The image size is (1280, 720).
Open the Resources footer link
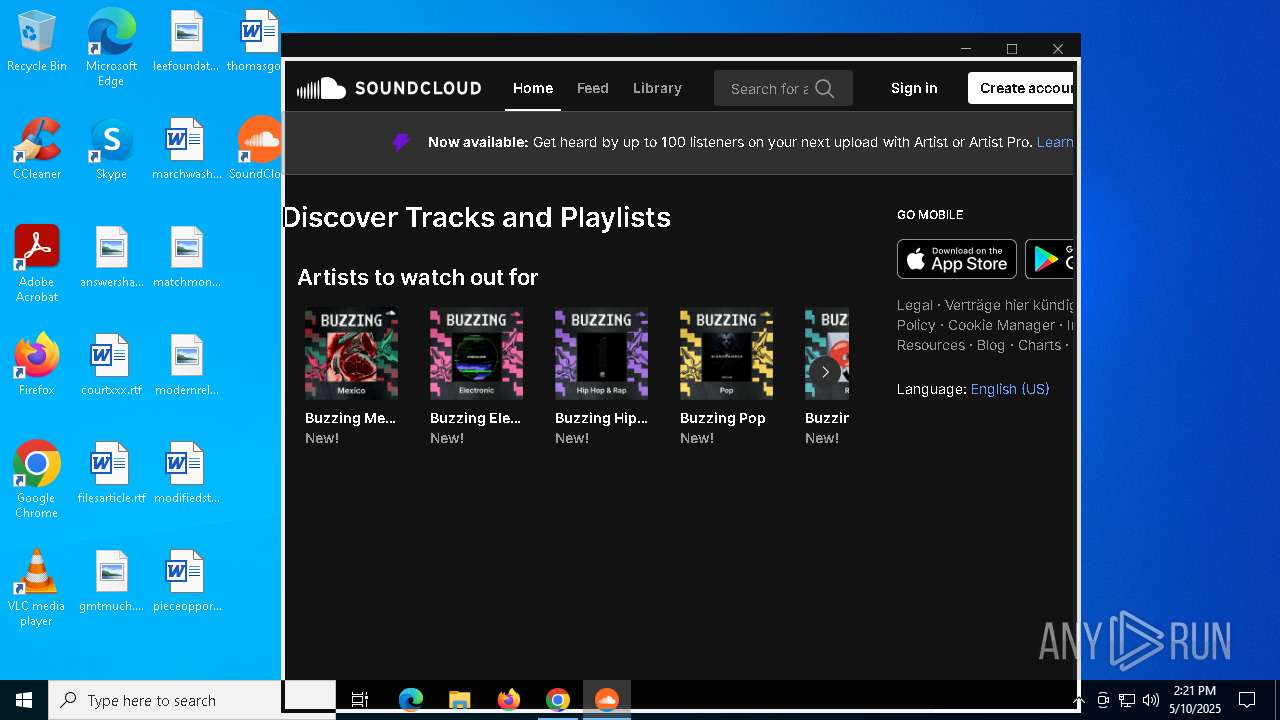[931, 345]
